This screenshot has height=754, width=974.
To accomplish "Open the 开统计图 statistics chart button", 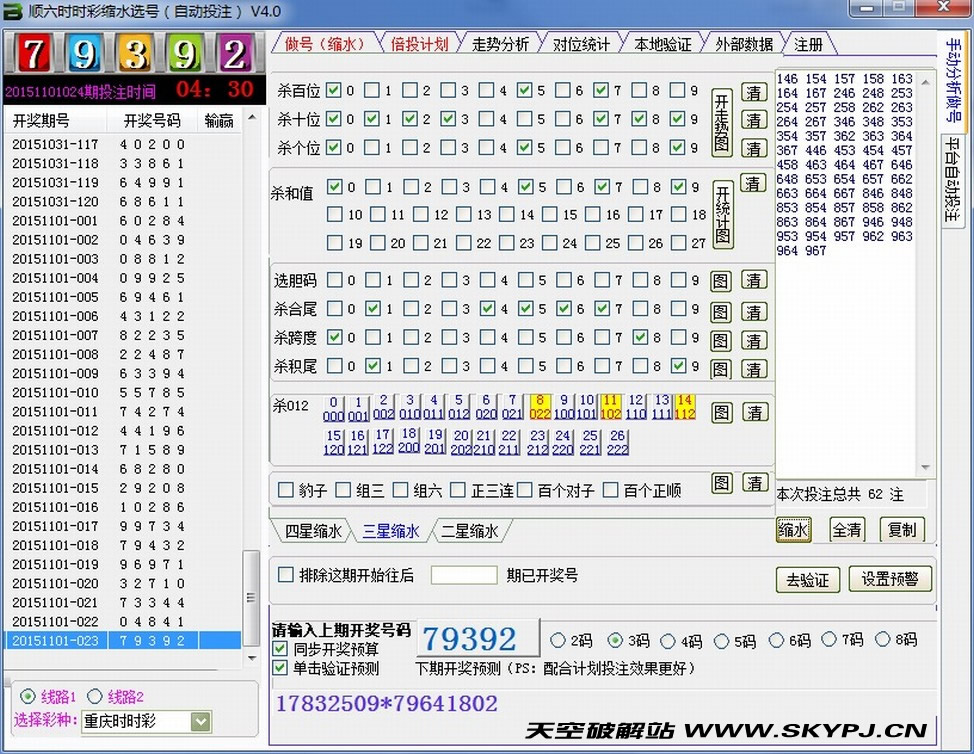I will pyautogui.click(x=721, y=214).
